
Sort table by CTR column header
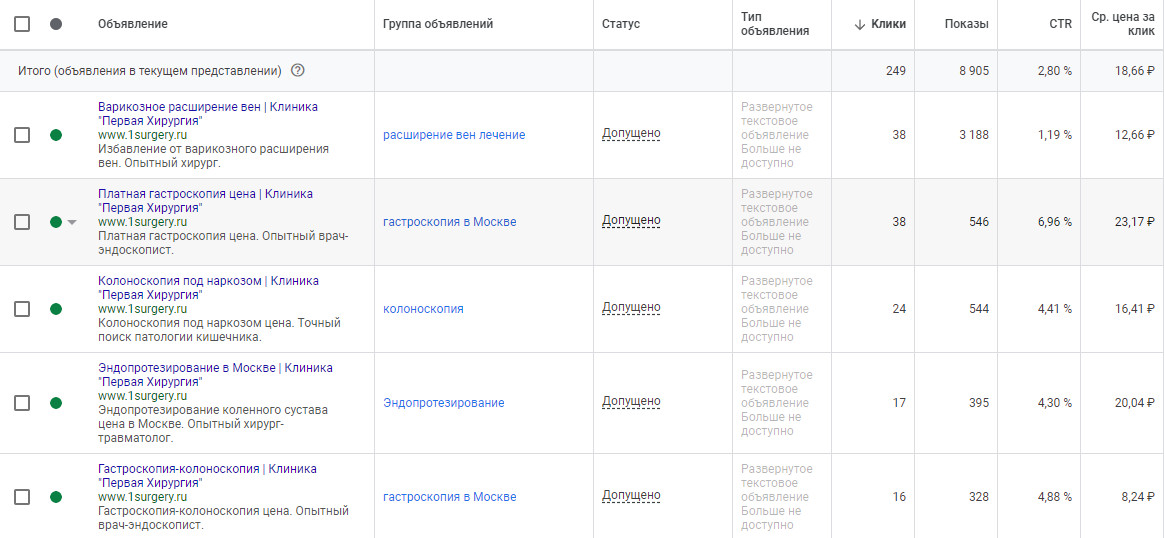tap(1060, 24)
